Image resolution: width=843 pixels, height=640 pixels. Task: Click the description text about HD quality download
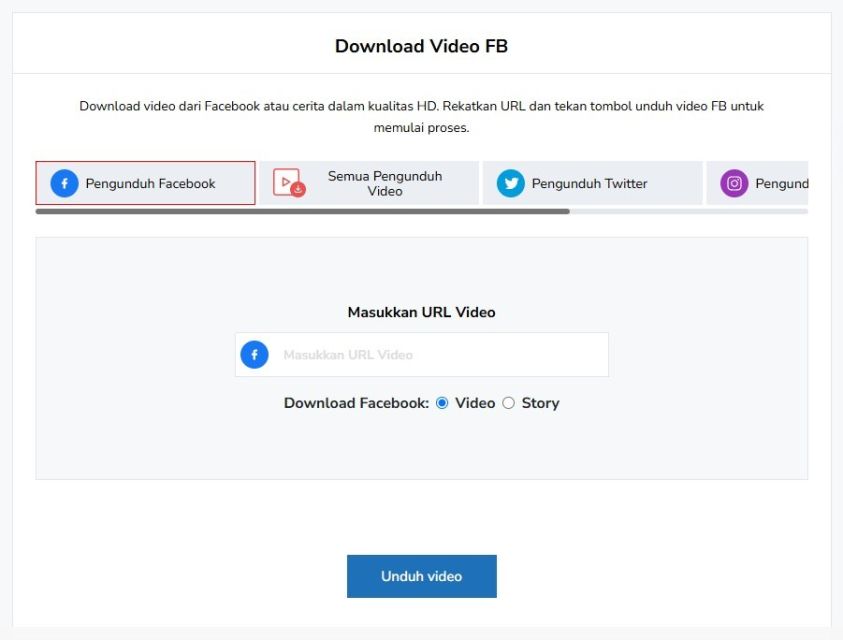click(422, 117)
